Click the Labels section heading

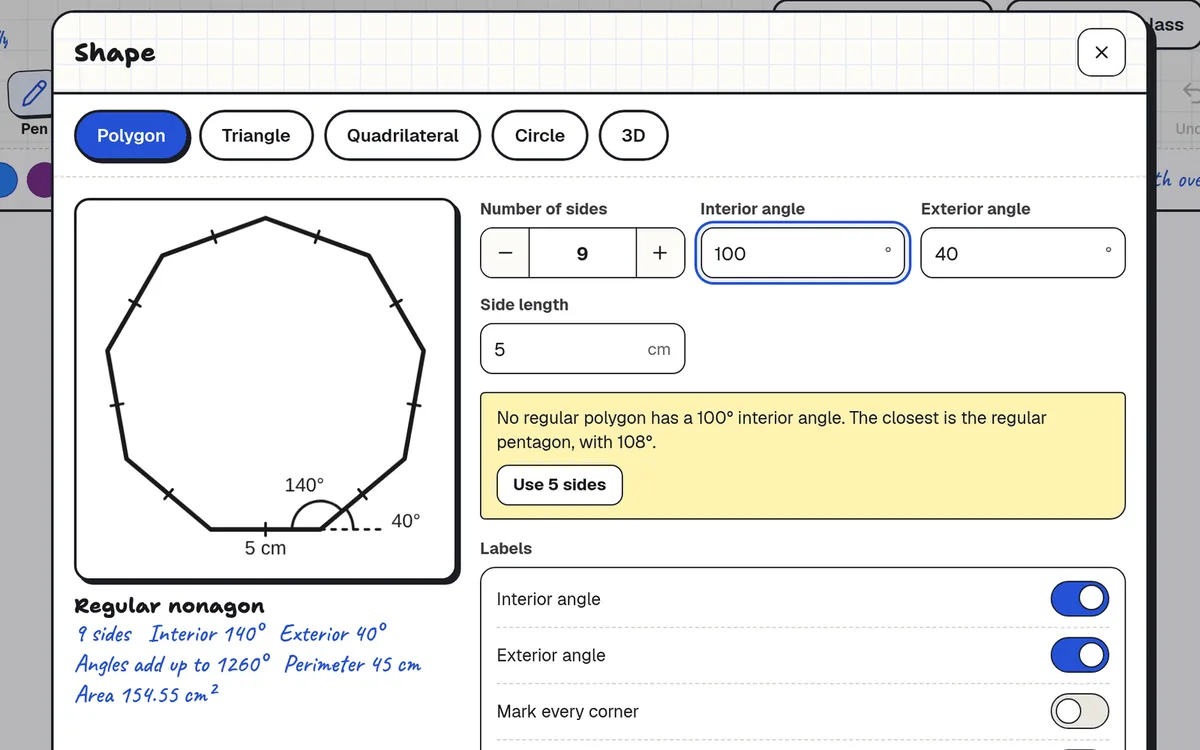(506, 548)
